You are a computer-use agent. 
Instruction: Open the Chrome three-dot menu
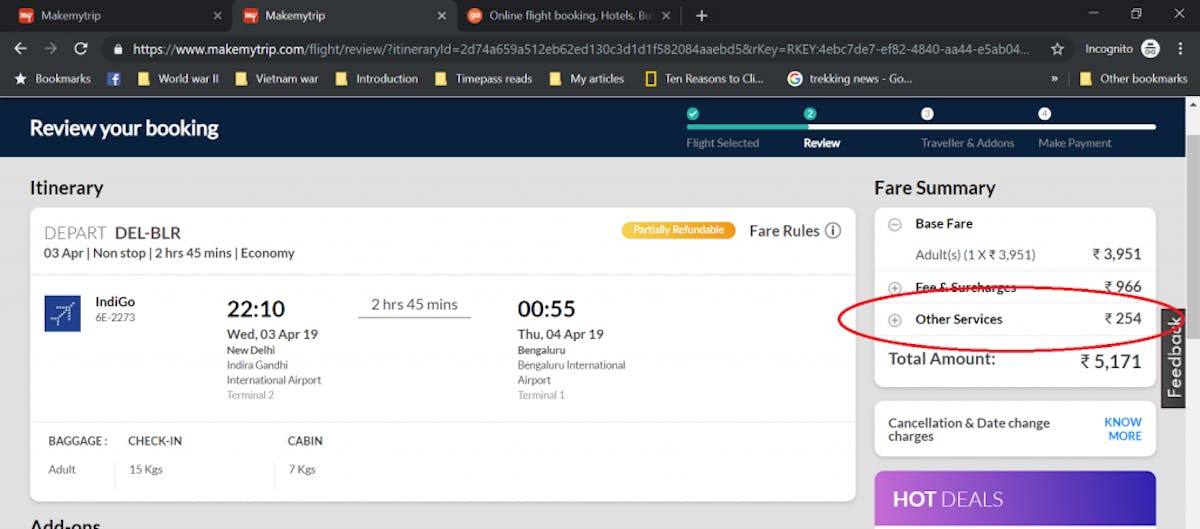(1181, 48)
